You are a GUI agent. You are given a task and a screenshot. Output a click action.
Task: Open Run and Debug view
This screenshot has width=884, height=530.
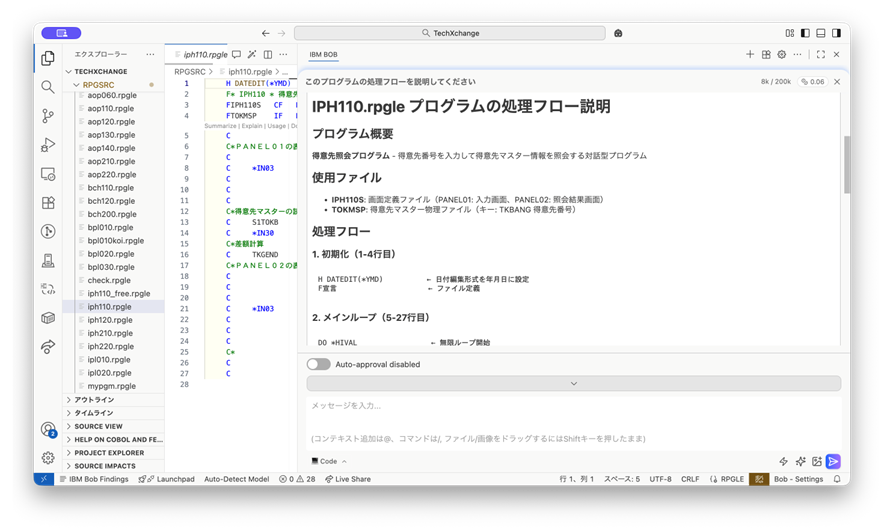click(x=48, y=145)
